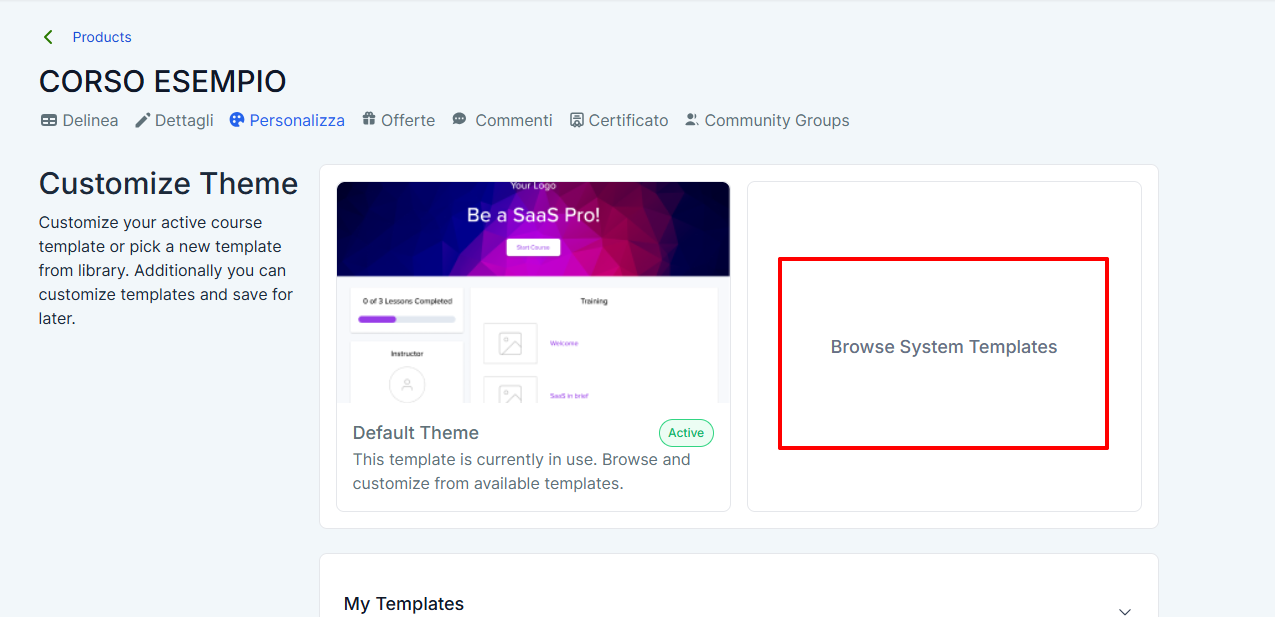Click the lessons completed progress bar
Viewport: 1275px width, 617px height.
[x=407, y=319]
